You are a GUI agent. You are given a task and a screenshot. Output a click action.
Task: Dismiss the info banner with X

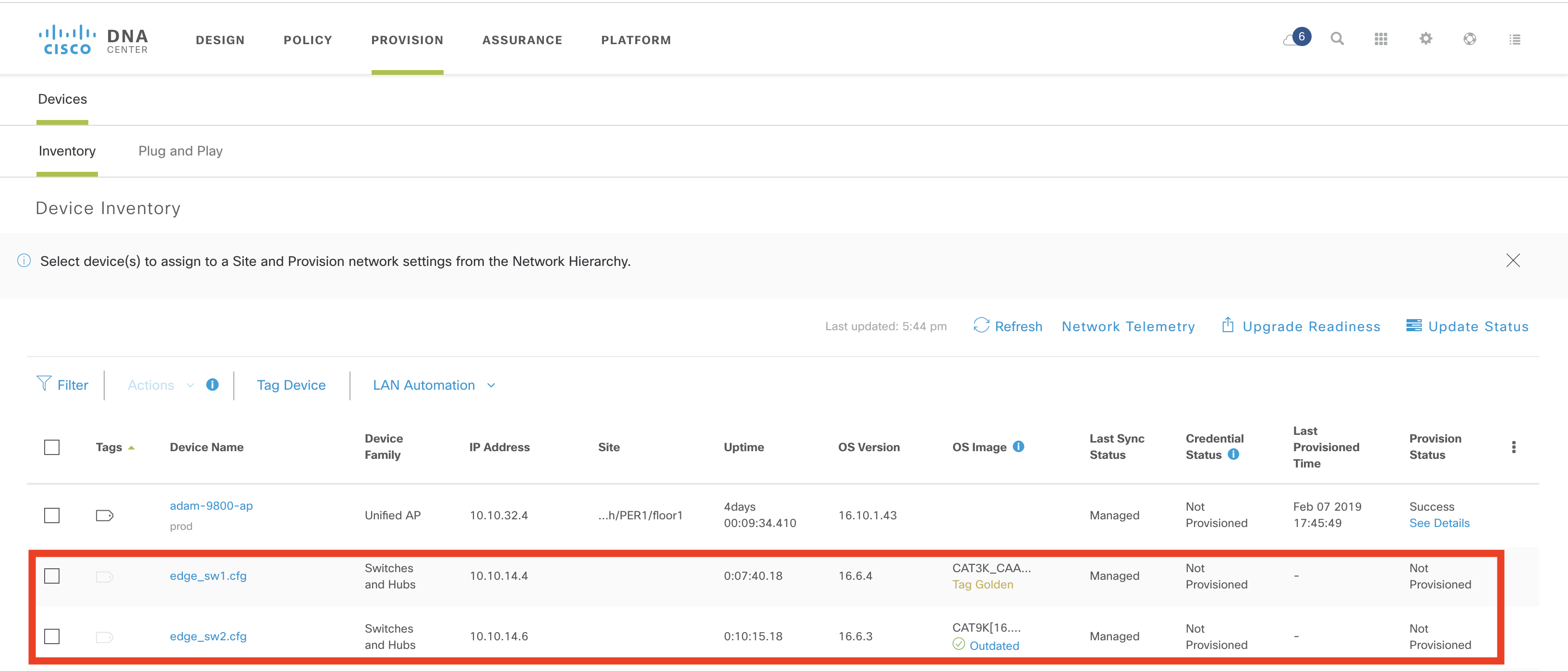pyautogui.click(x=1513, y=260)
